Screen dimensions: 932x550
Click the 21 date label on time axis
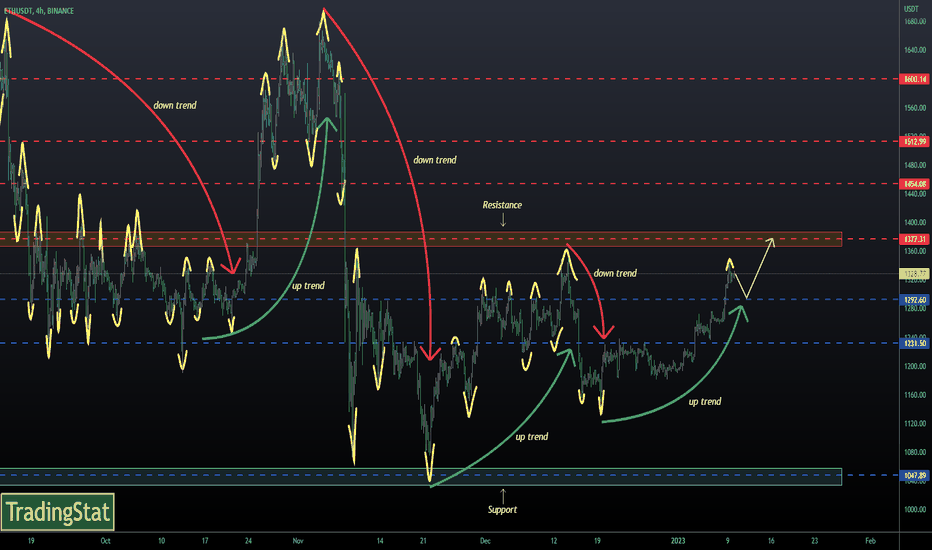point(423,541)
